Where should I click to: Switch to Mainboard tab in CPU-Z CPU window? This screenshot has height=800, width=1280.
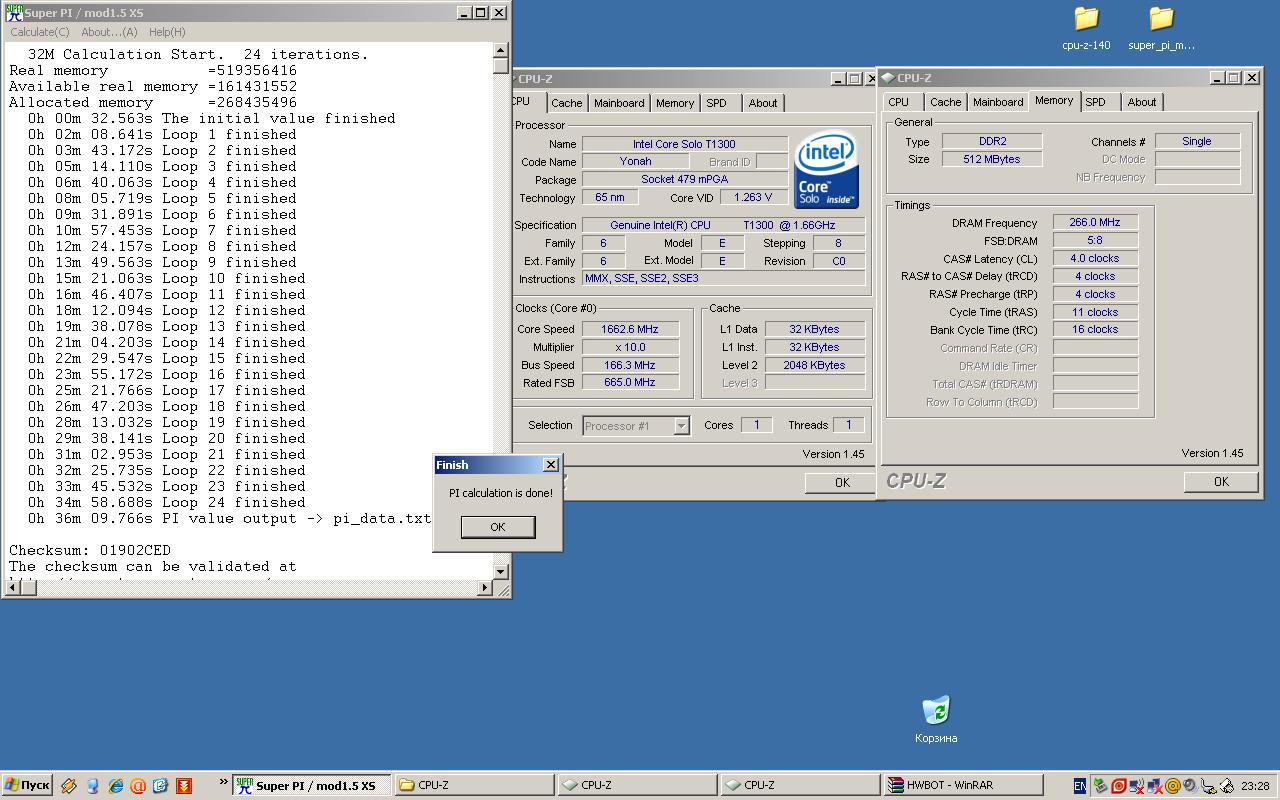(619, 103)
